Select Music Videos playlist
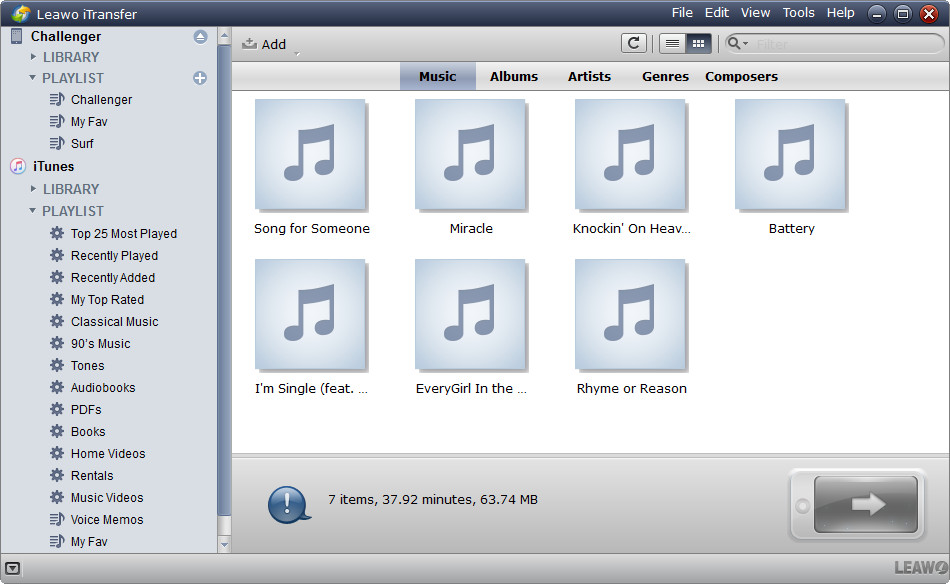Image resolution: width=950 pixels, height=584 pixels. pyautogui.click(x=107, y=498)
